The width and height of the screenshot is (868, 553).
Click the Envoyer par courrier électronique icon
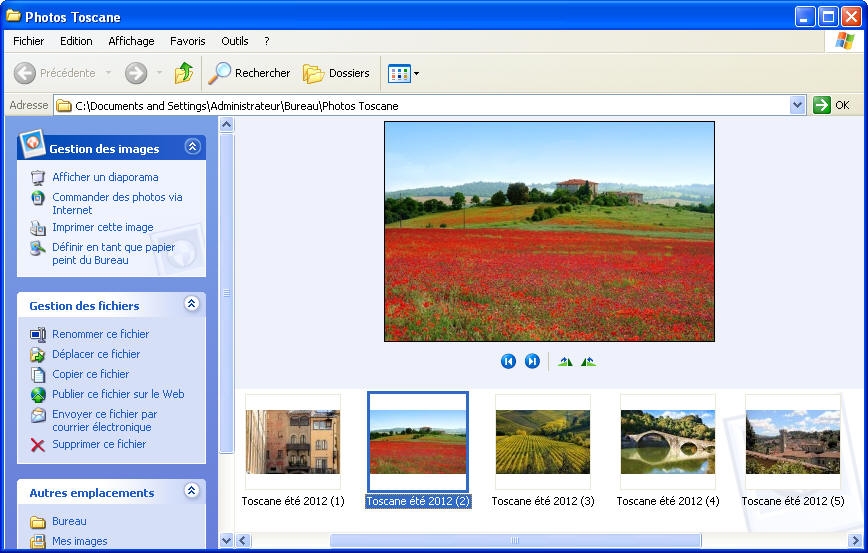click(38, 415)
